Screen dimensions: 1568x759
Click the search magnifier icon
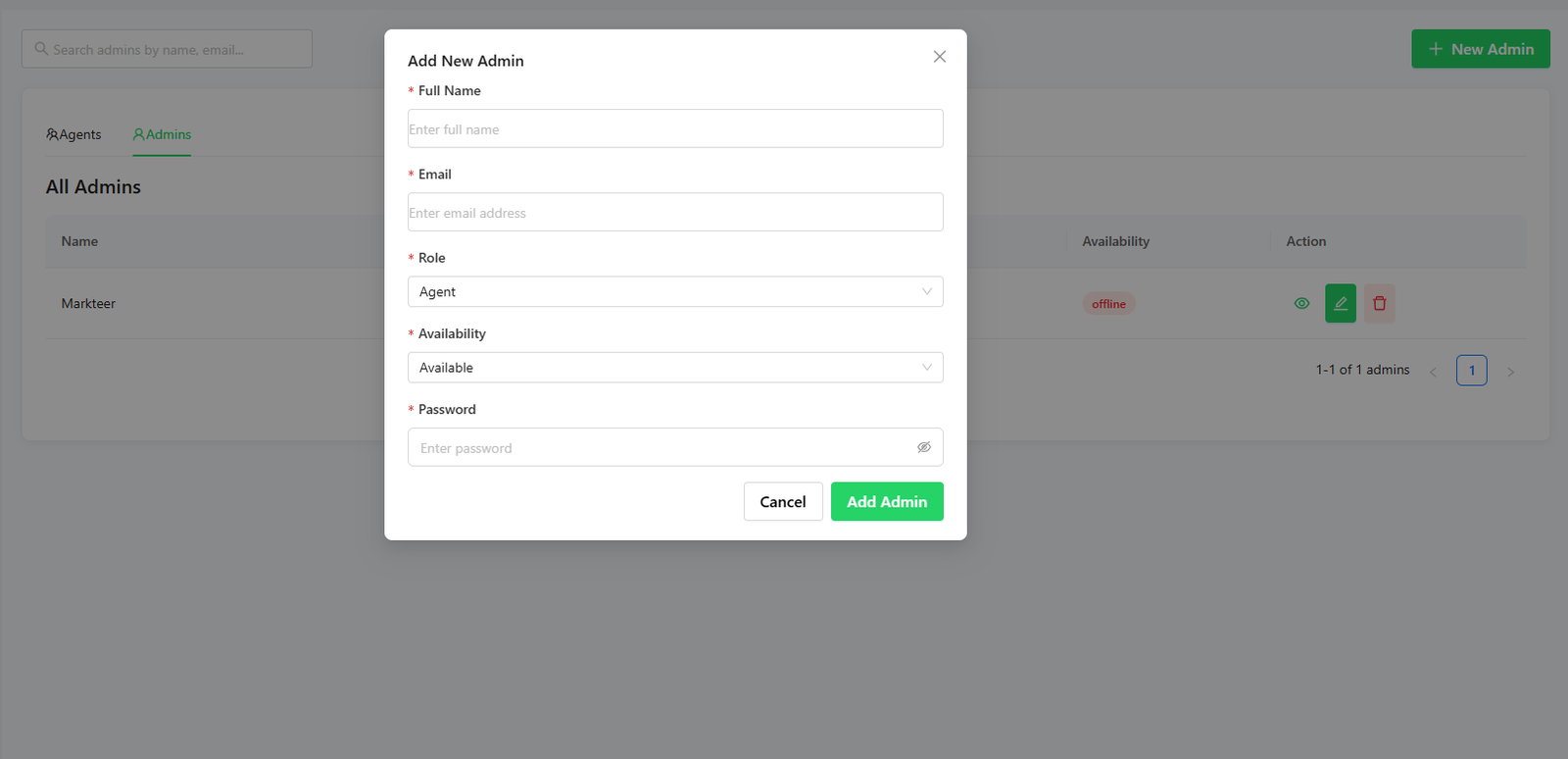pos(40,48)
